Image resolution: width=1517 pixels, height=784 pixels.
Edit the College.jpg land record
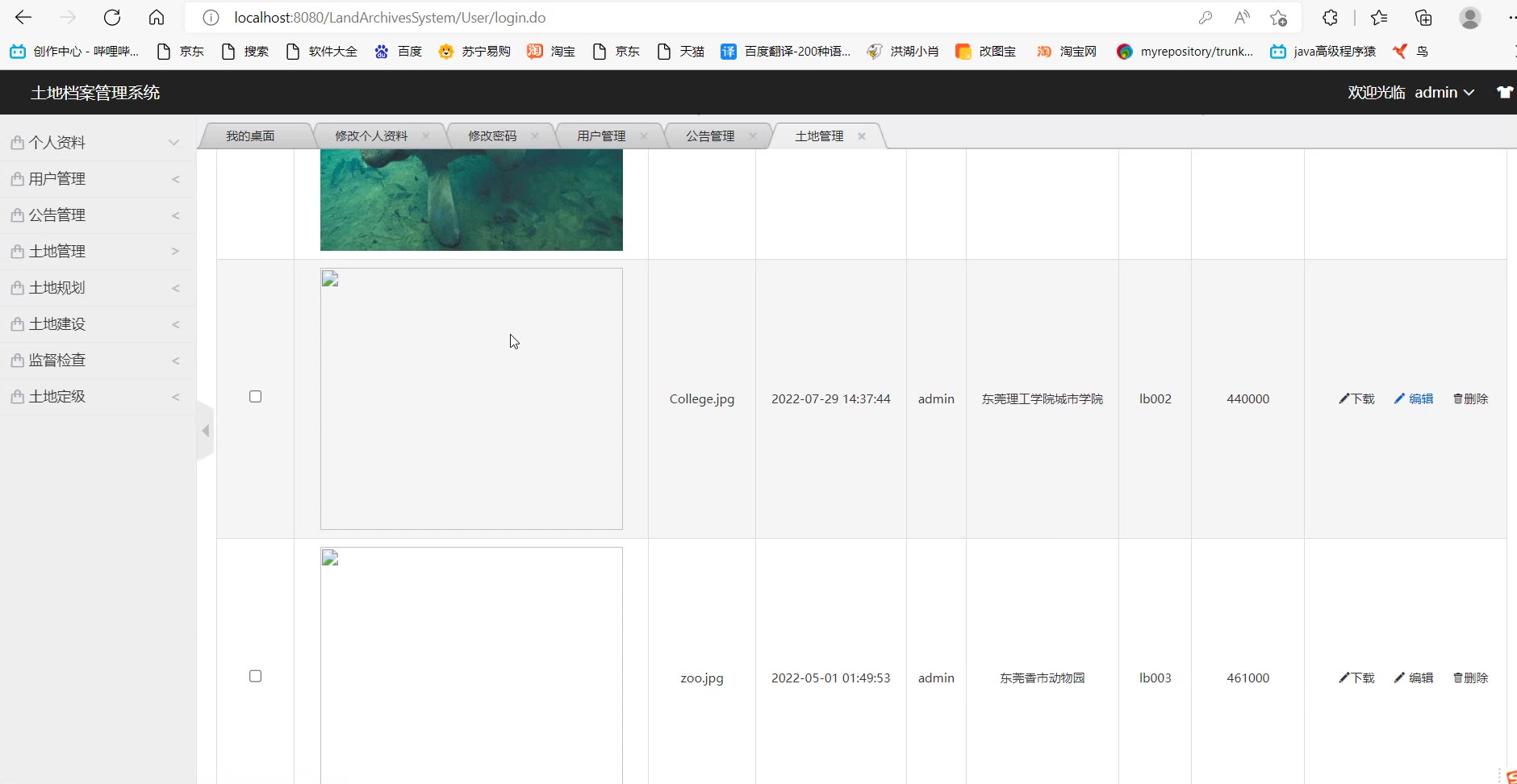(1414, 398)
